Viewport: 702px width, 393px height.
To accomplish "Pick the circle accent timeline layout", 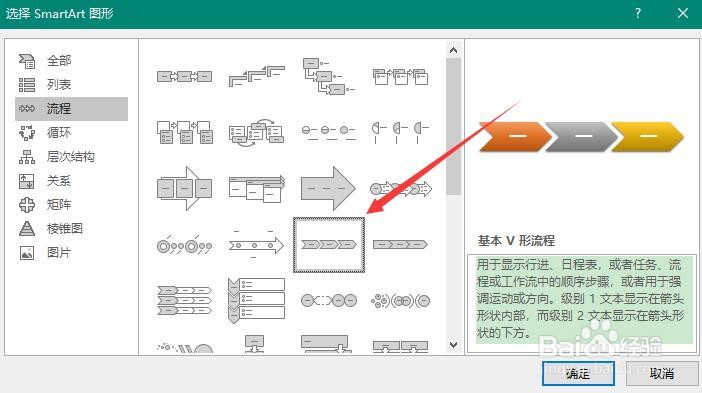I will (184, 245).
